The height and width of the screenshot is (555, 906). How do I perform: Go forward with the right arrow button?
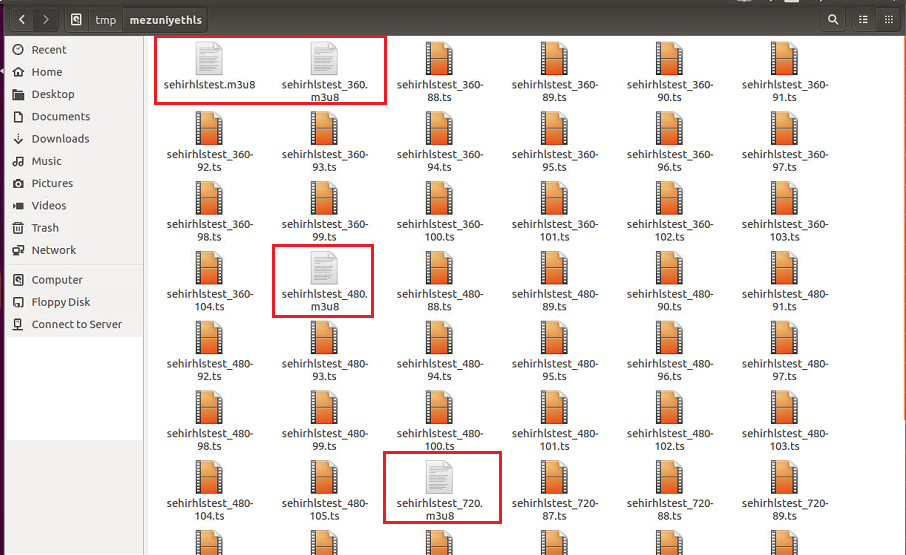click(46, 20)
